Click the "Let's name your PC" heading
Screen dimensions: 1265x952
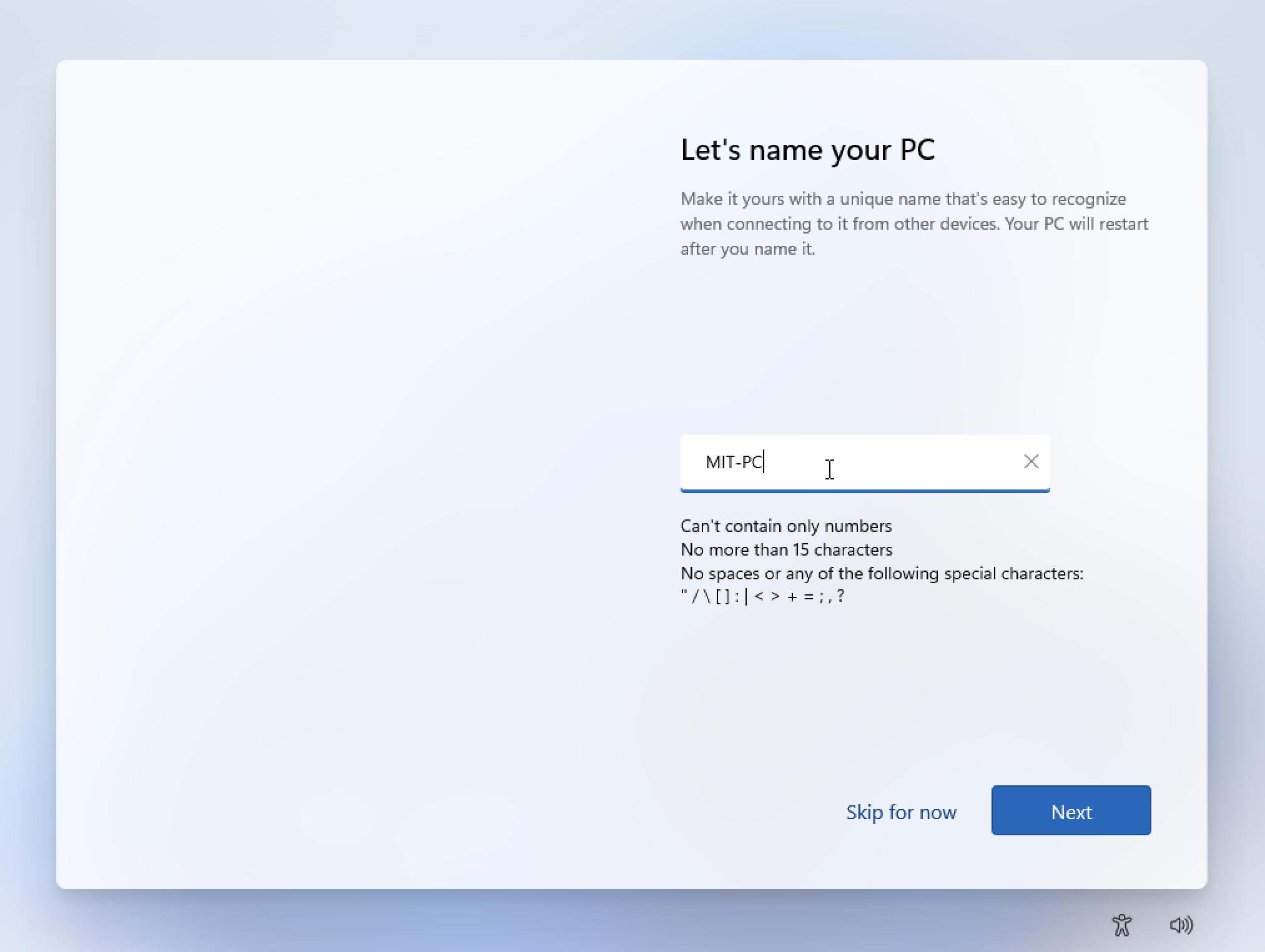pos(807,150)
